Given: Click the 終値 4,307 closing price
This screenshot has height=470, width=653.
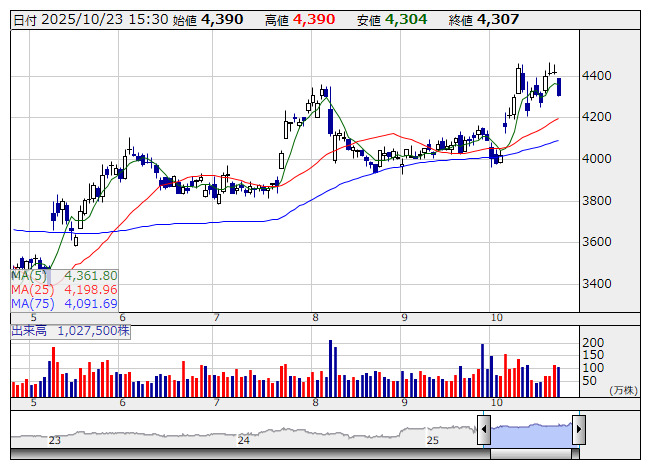Looking at the screenshot, I should 484,20.
